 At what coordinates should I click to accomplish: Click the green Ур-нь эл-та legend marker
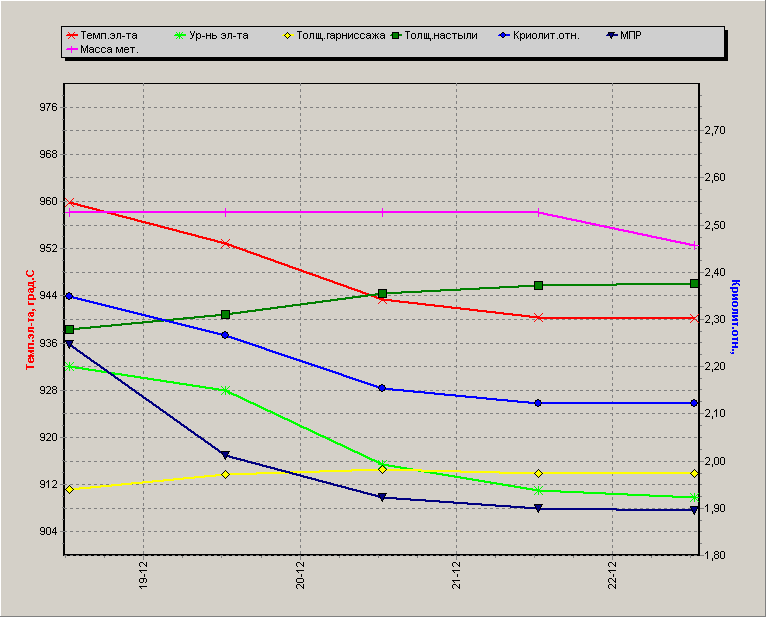180,36
